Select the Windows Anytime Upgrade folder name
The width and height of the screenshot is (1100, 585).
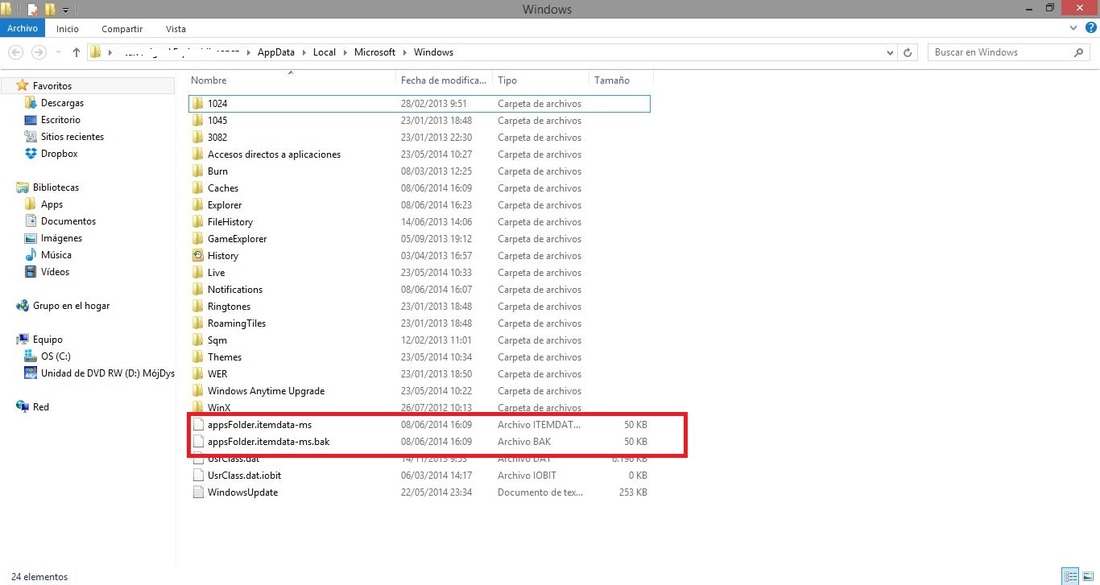[266, 391]
